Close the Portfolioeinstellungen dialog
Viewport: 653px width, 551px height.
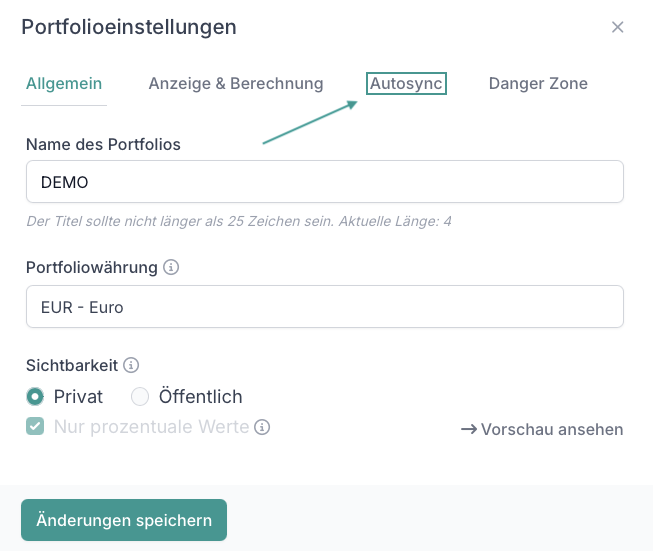coord(618,27)
